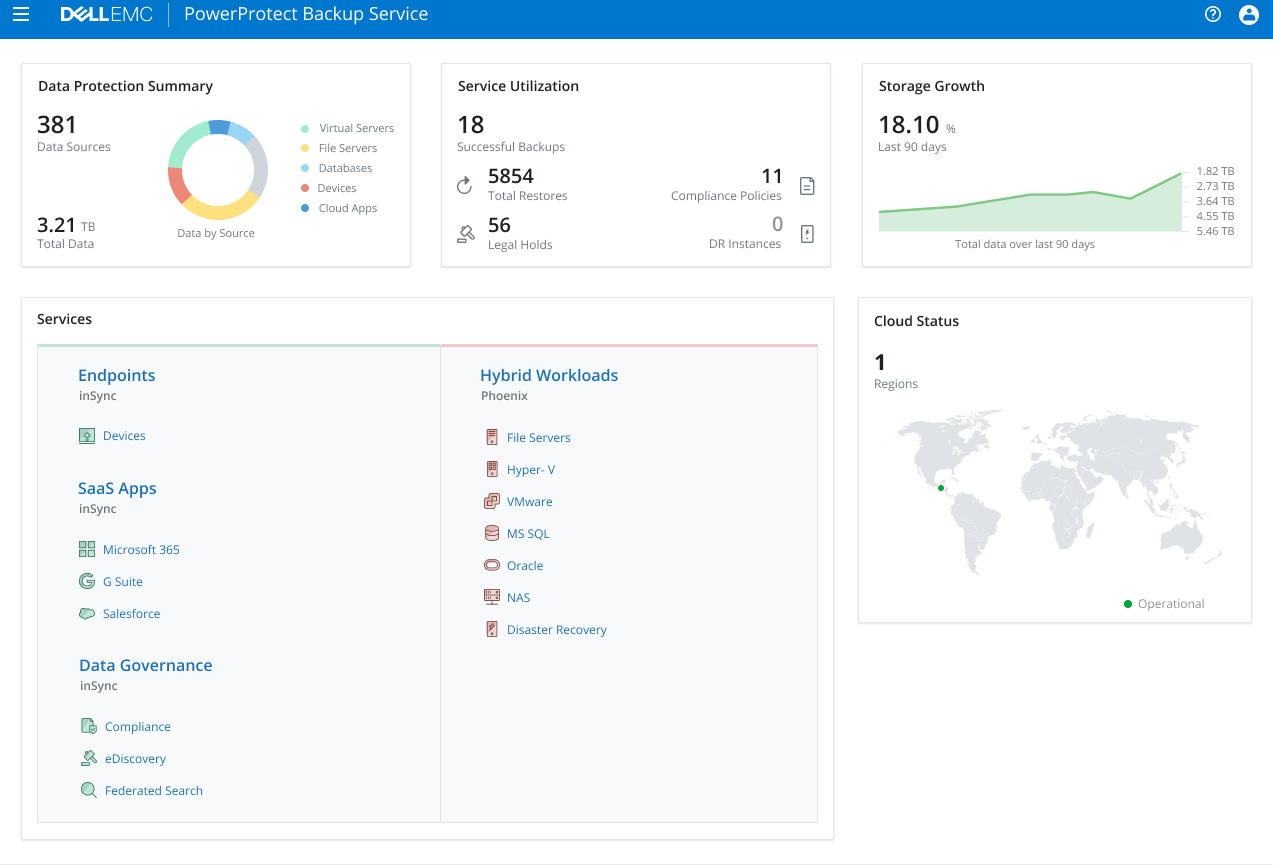This screenshot has width=1273, height=865.
Task: Click the Compliance Policies document icon
Action: (x=807, y=186)
